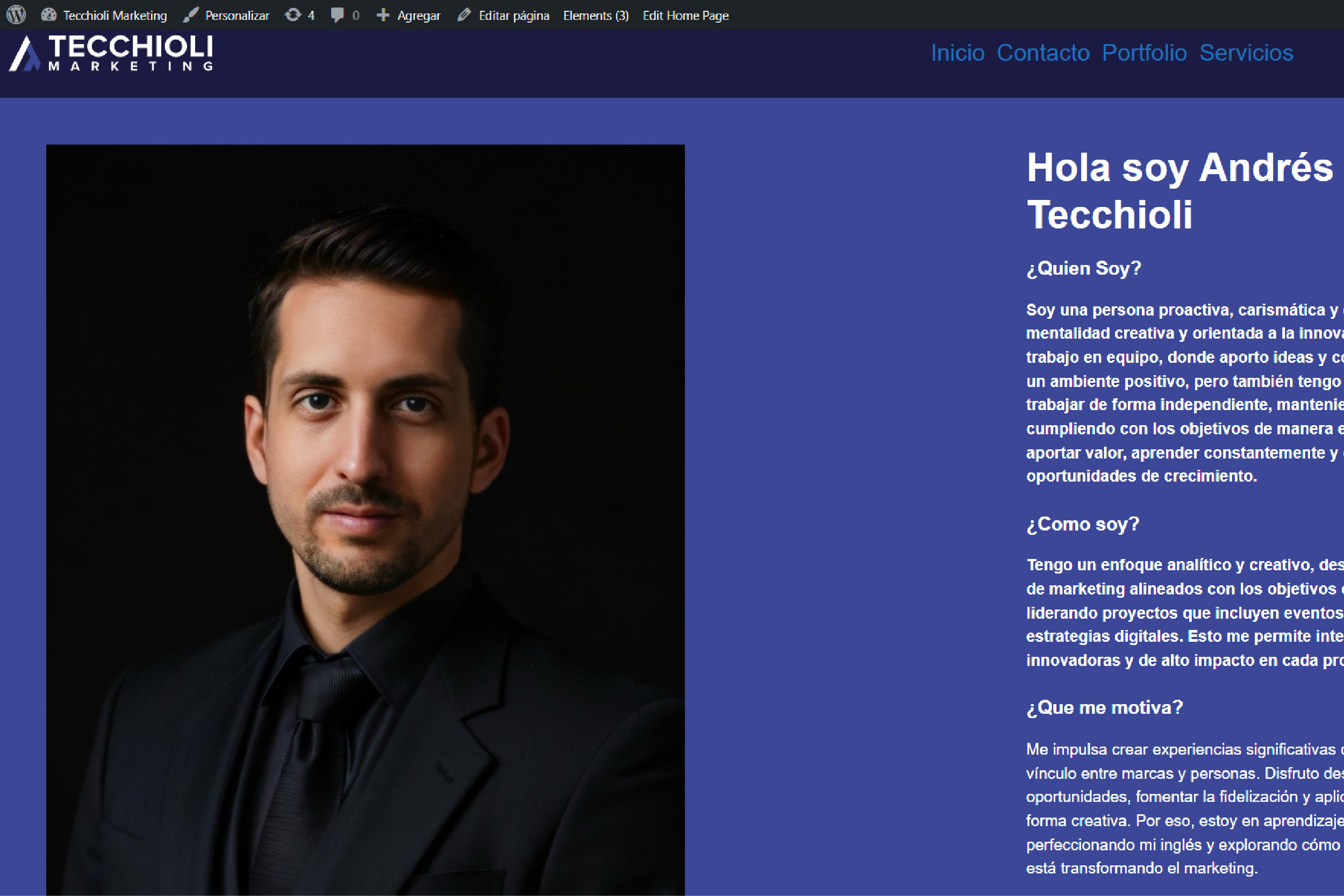Click the Editar página pencil icon

[x=464, y=15]
